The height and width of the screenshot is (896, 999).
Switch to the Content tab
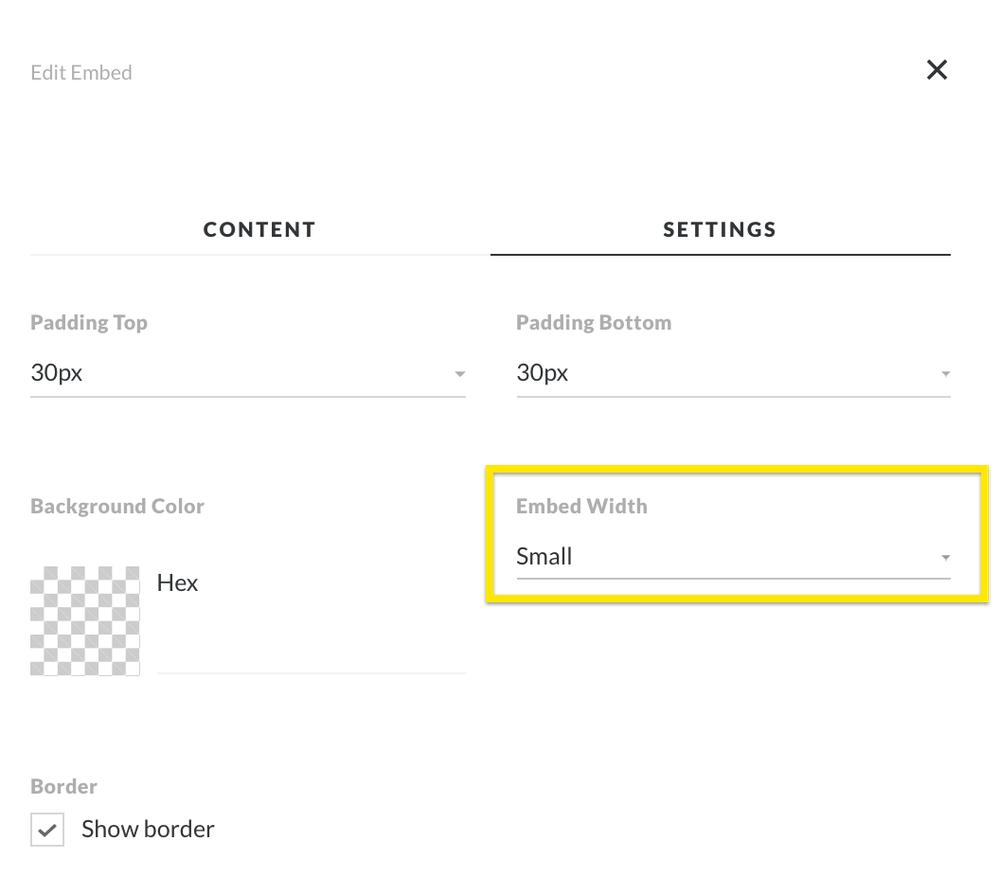(259, 230)
